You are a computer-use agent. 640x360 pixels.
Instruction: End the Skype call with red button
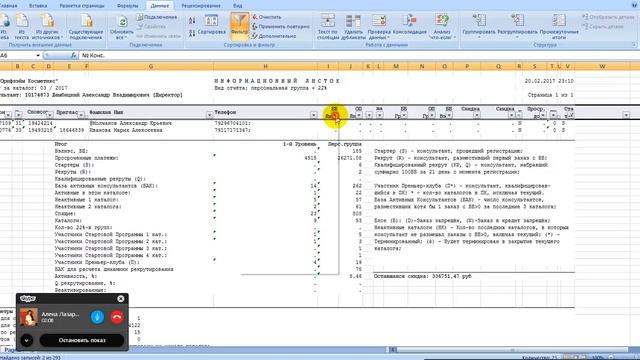pos(117,317)
